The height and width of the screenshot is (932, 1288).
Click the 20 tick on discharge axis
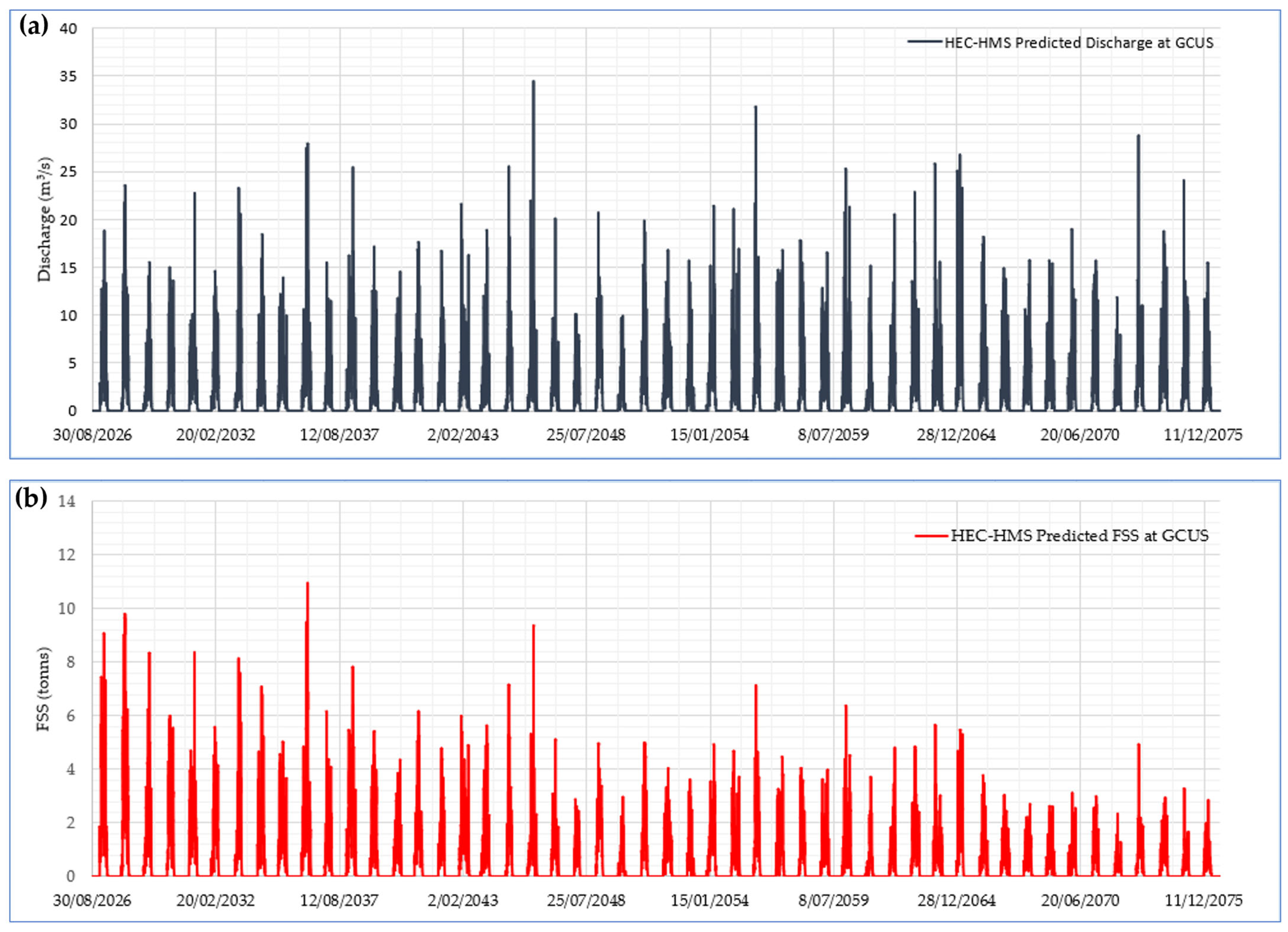(68, 220)
